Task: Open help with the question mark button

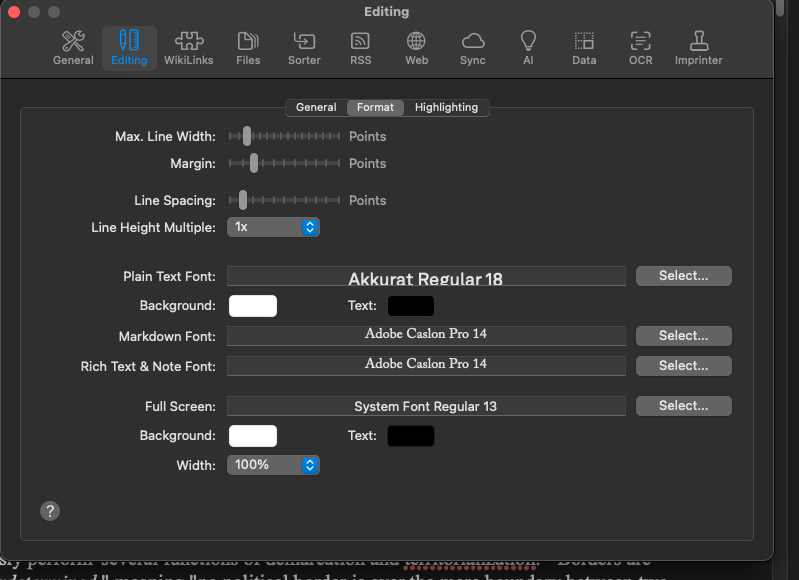Action: point(50,511)
